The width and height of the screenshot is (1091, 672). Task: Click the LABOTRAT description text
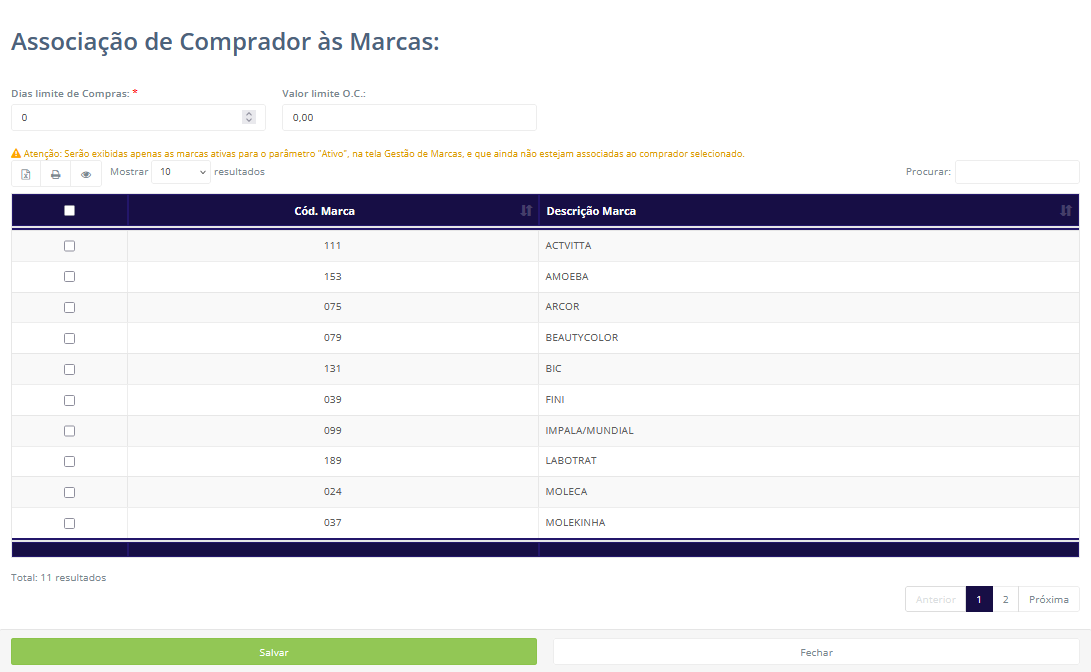(571, 461)
